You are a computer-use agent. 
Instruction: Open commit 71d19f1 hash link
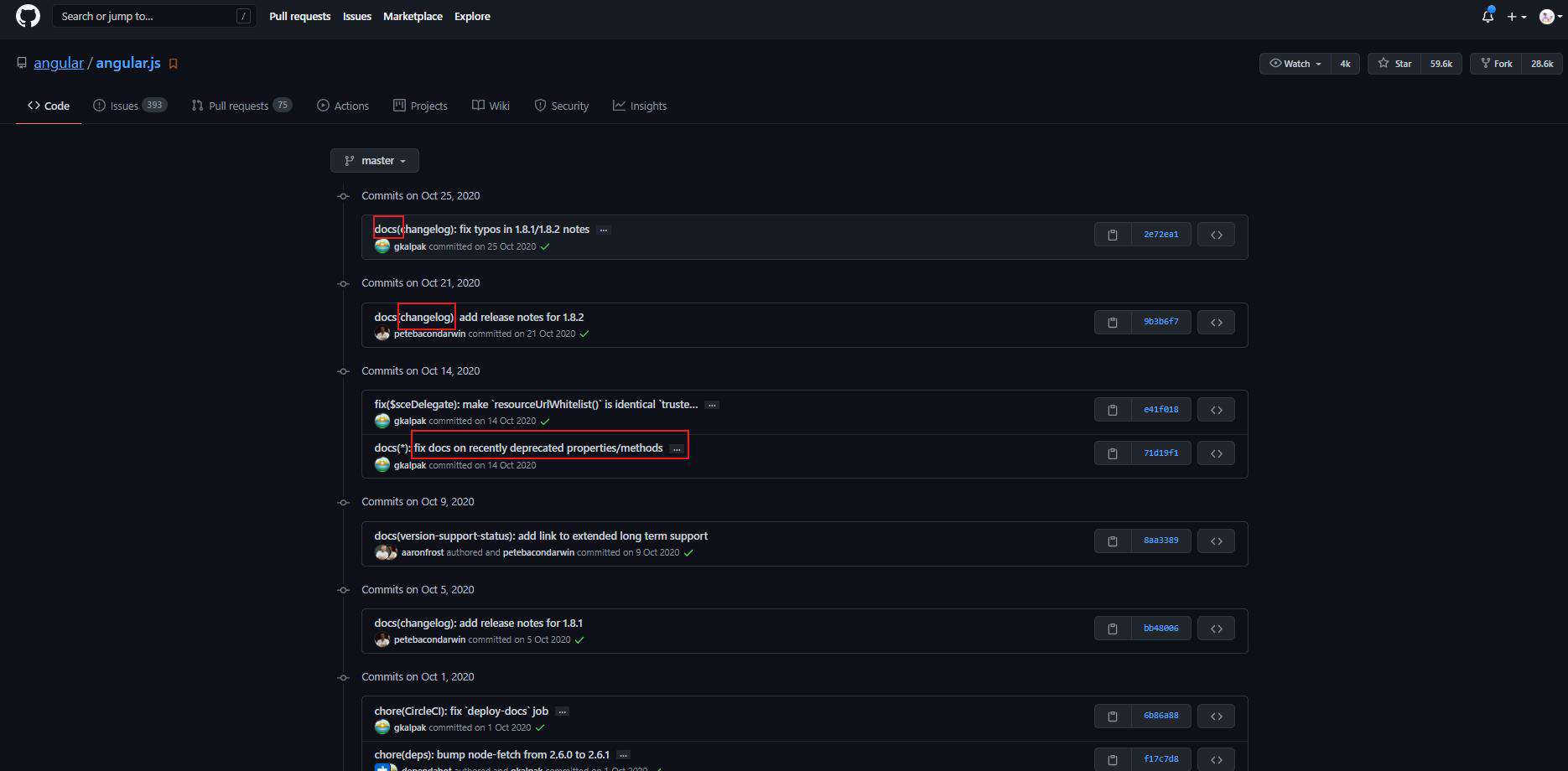click(x=1161, y=453)
